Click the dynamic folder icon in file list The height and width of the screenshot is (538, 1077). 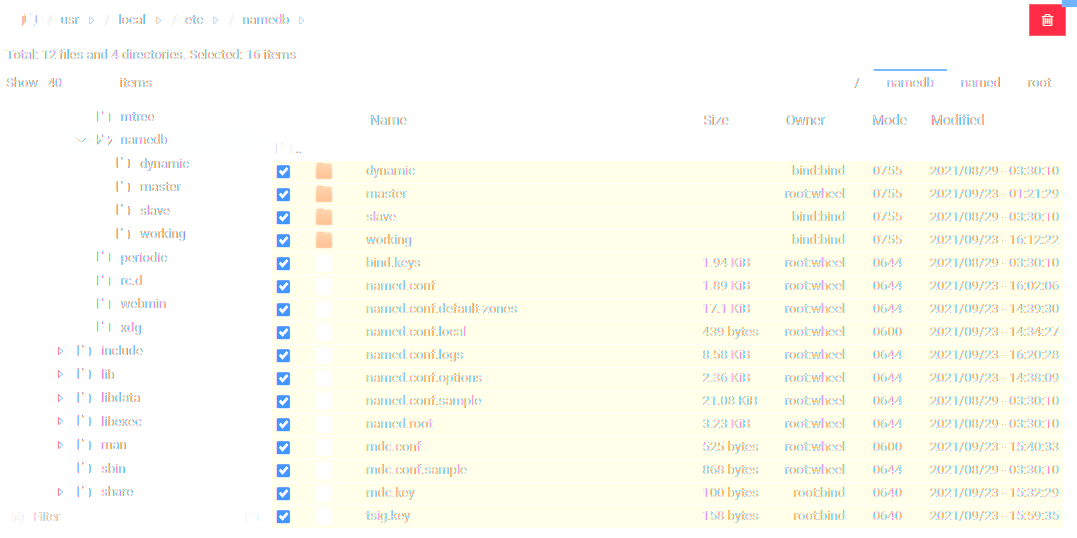pyautogui.click(x=323, y=171)
